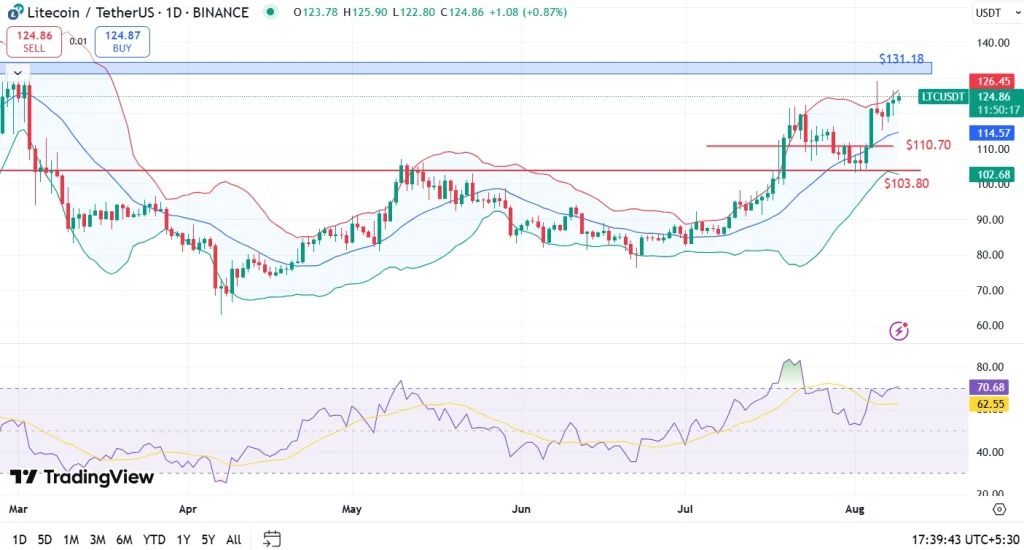
Task: Click the TradingView logo link
Action: (82, 477)
